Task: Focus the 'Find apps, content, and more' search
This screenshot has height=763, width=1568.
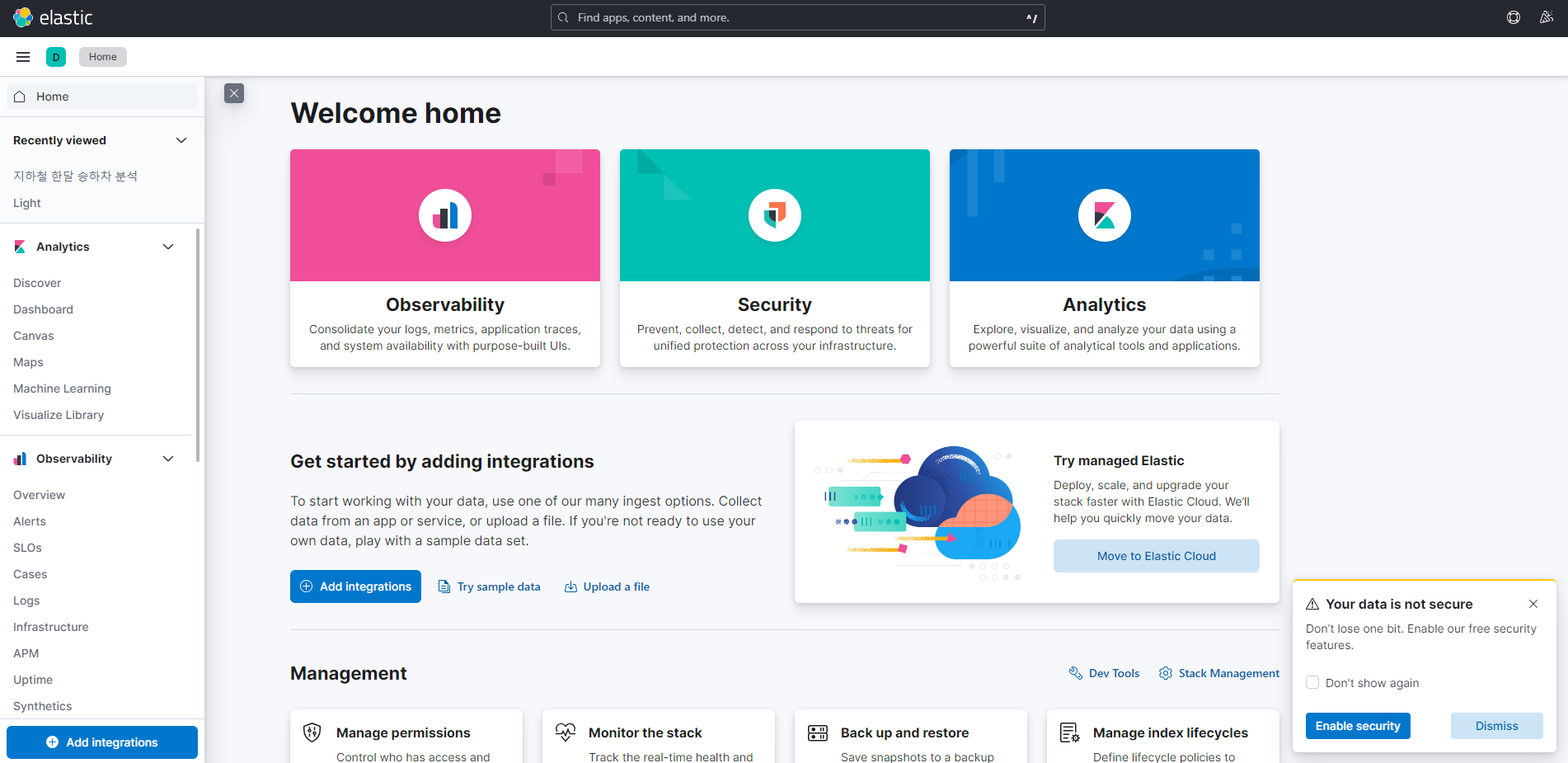Action: pyautogui.click(x=798, y=17)
